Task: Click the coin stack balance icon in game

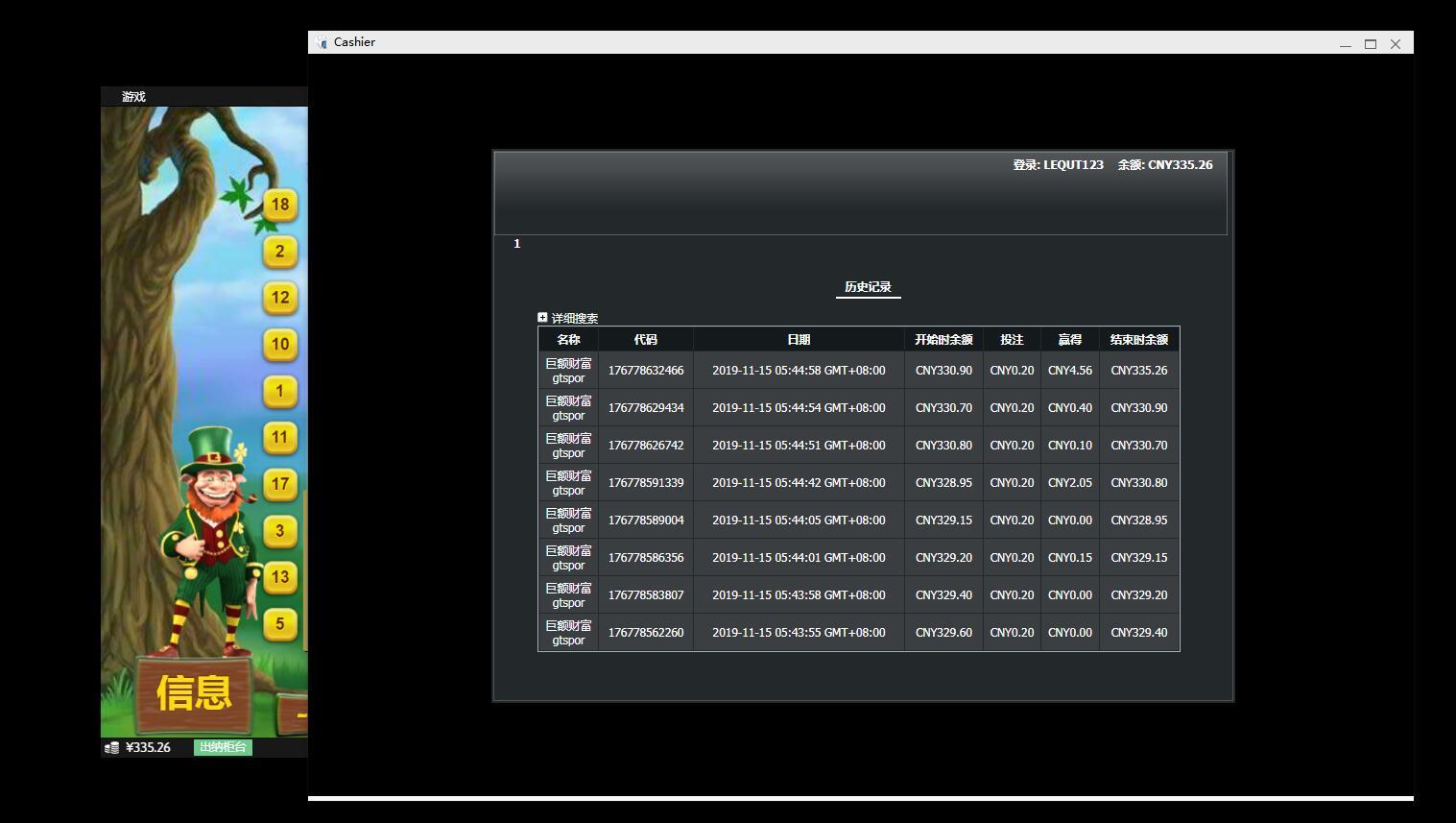Action: click(111, 747)
